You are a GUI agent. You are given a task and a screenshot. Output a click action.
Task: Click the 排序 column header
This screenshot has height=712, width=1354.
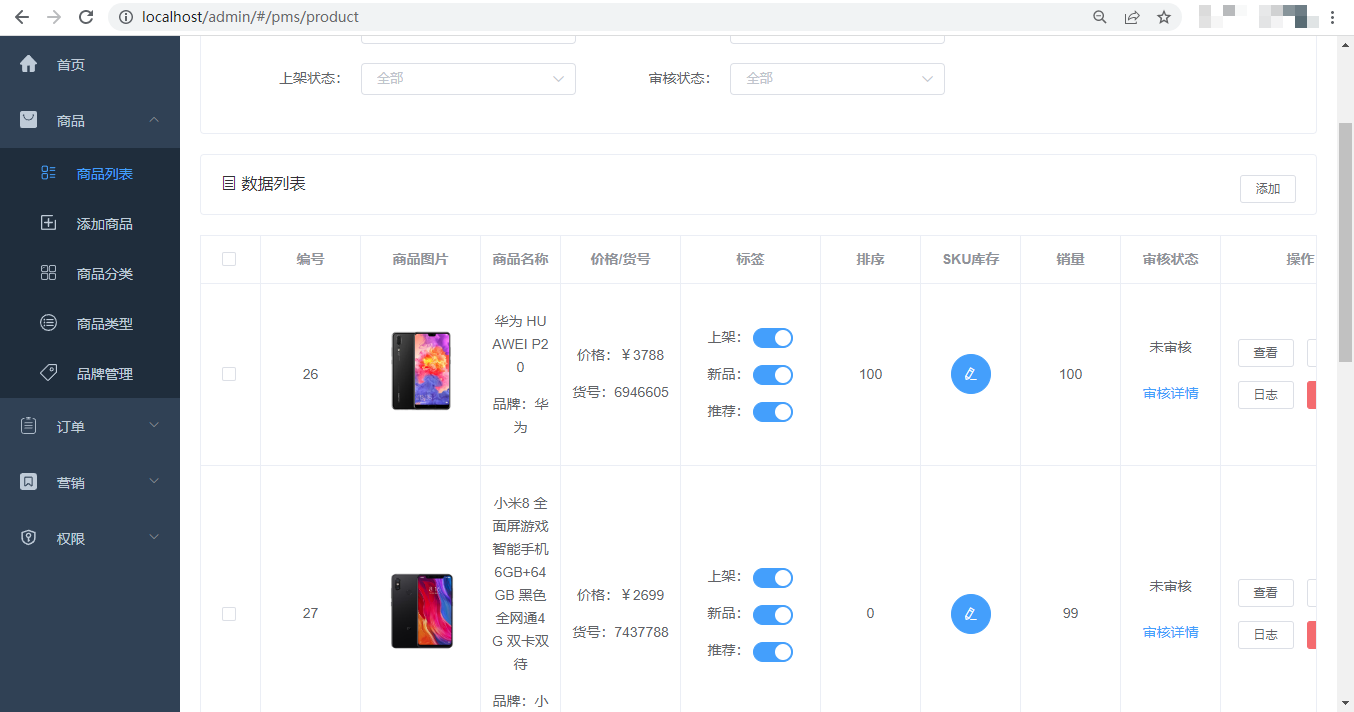870,259
